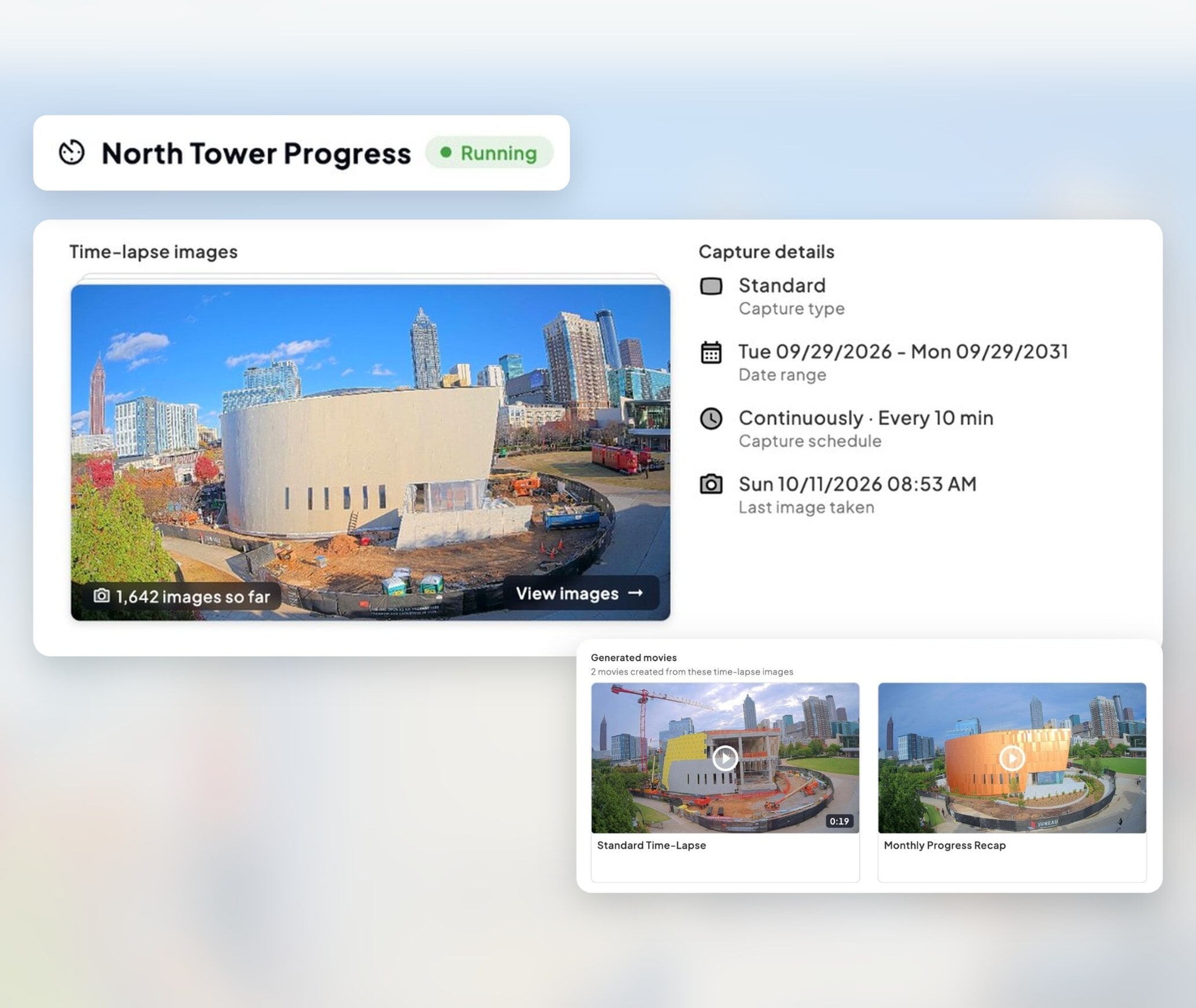Select the 'Monthly Progress Recap' title text

coord(945,845)
